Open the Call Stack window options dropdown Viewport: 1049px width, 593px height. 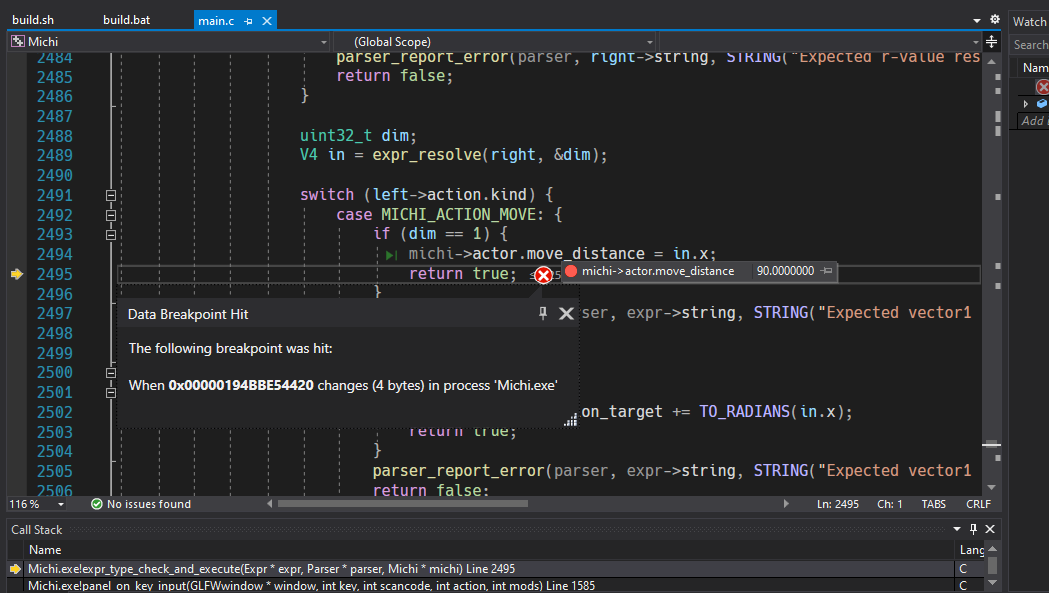957,529
